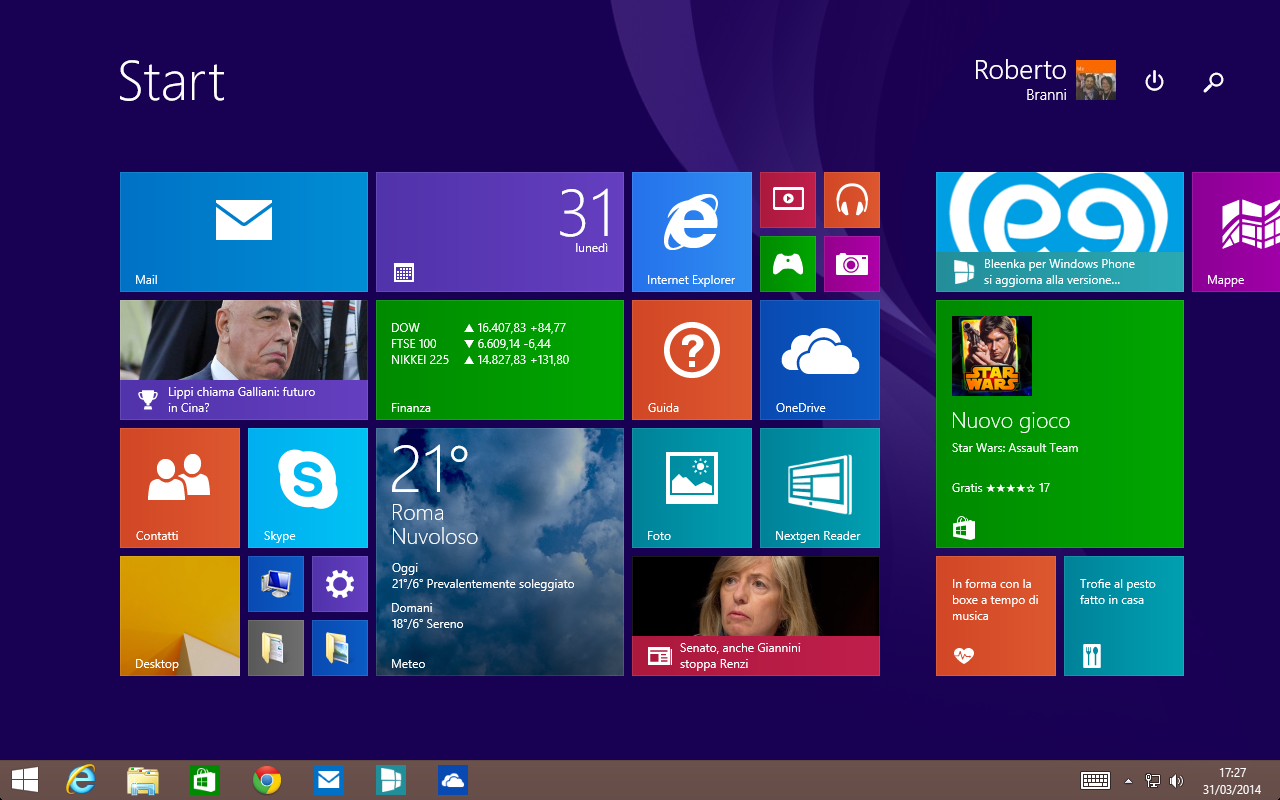Open the Camera tile

pos(852,264)
